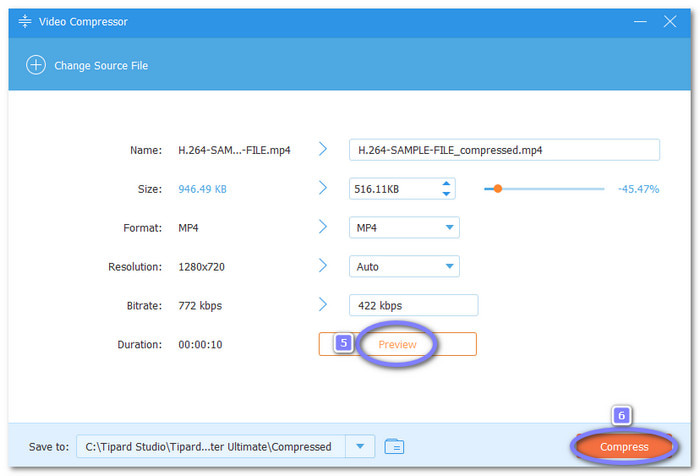Click the 516.11KB size field
This screenshot has height=476, width=700.
coord(402,189)
